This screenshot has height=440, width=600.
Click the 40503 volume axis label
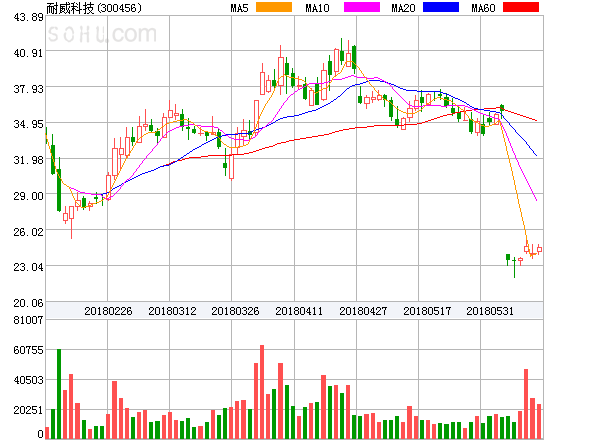[x=28, y=380]
